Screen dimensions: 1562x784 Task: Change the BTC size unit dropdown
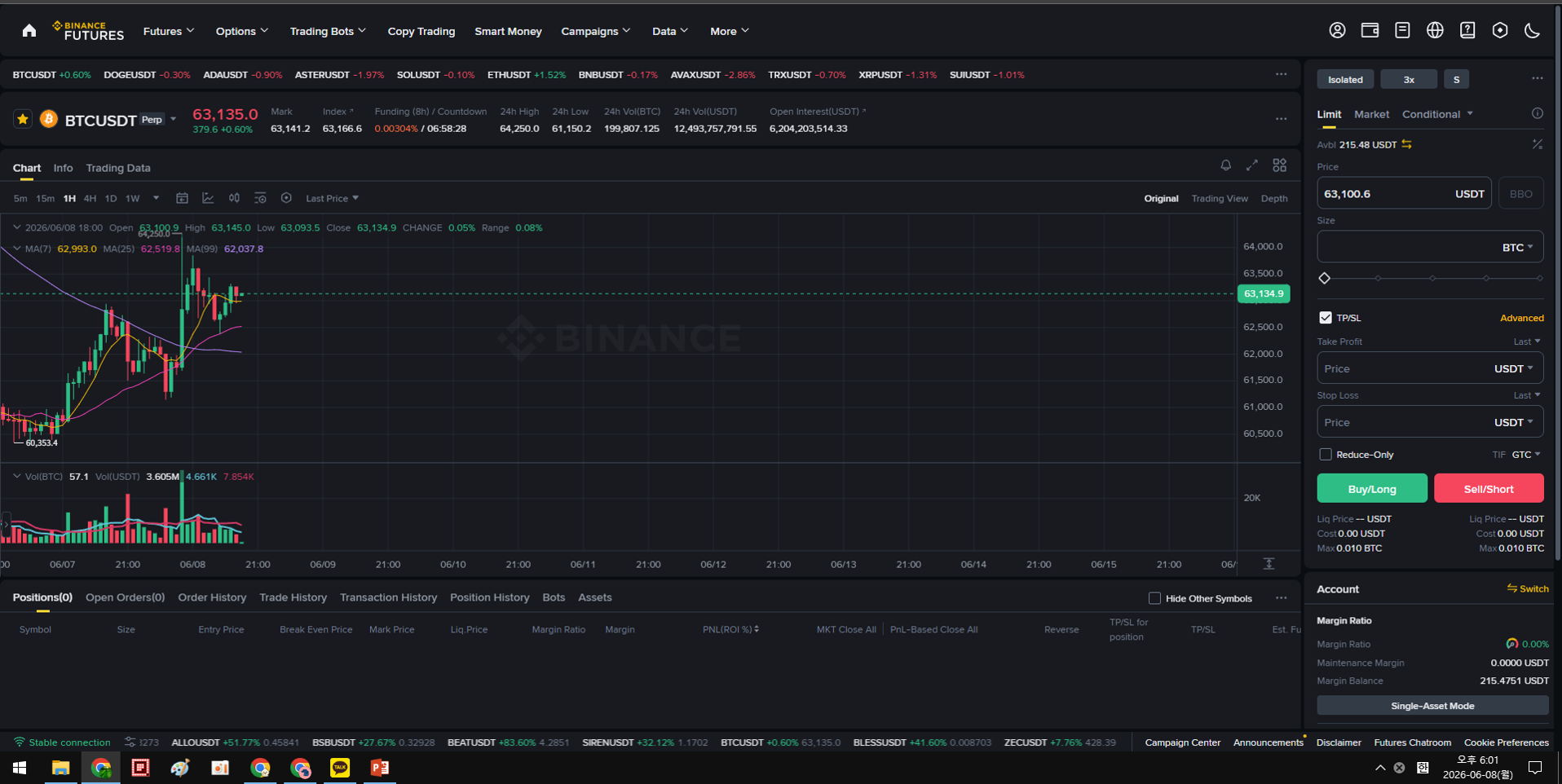click(x=1518, y=247)
